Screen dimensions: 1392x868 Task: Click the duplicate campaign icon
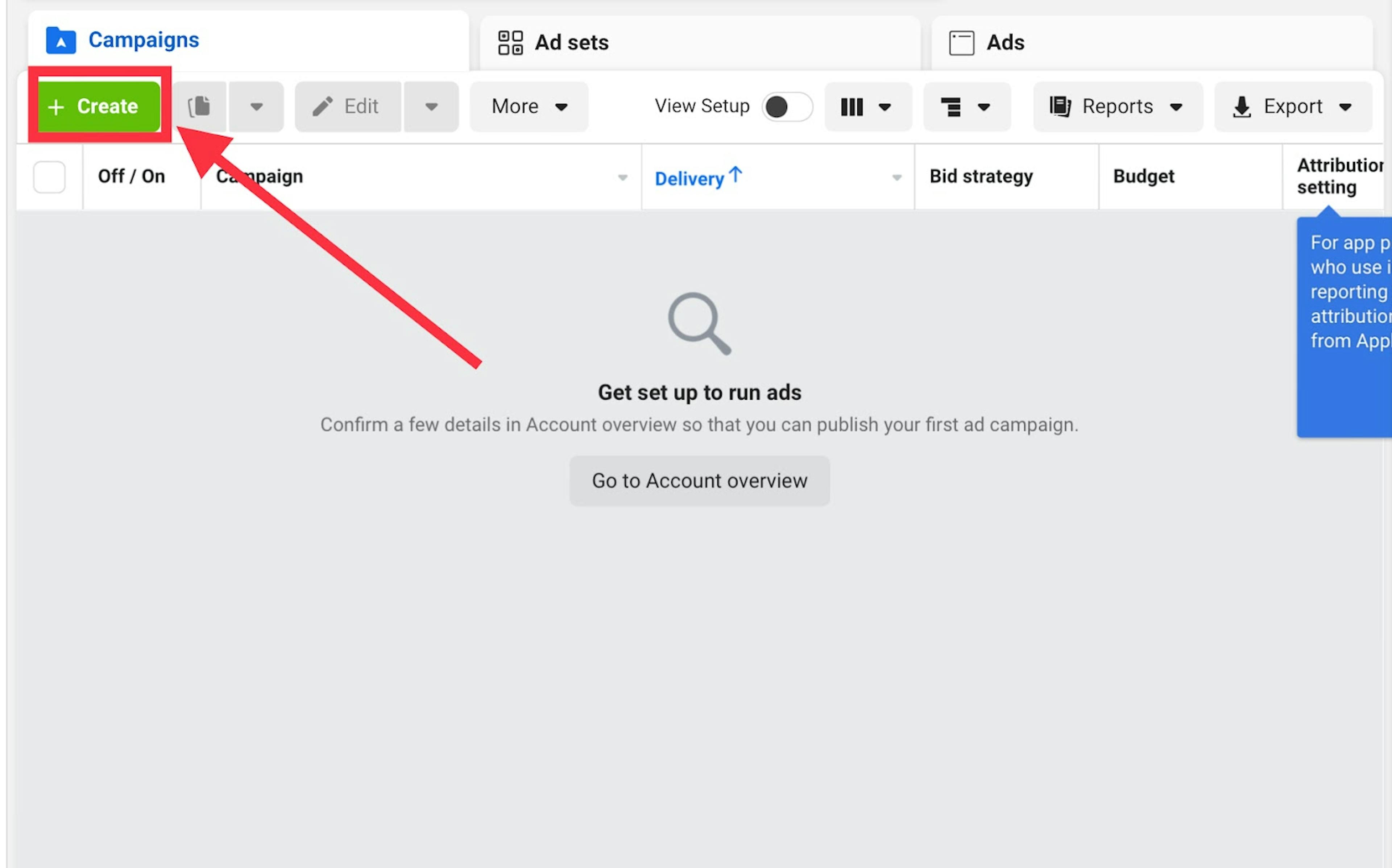[199, 106]
